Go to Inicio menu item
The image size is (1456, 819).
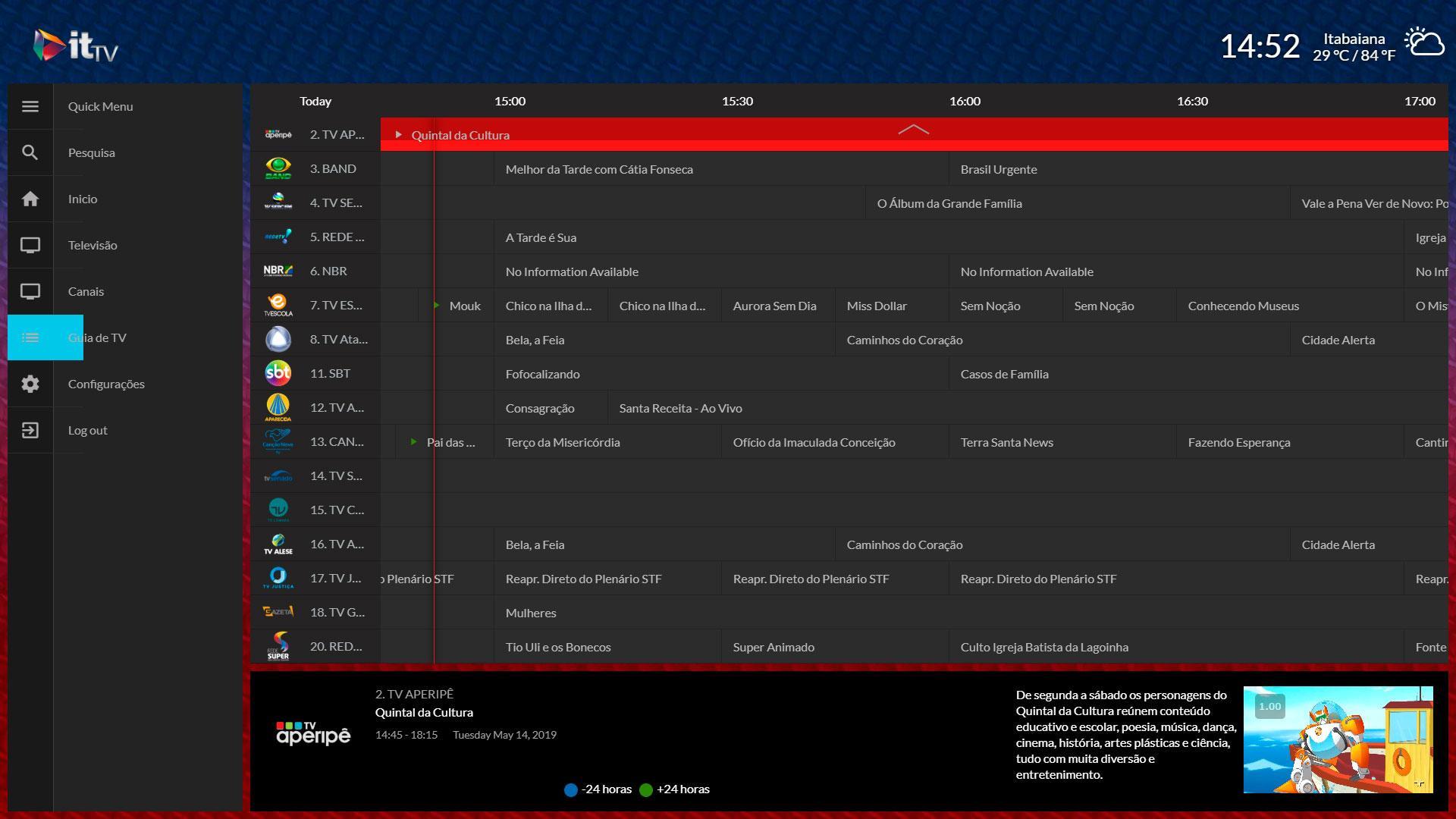coord(83,199)
